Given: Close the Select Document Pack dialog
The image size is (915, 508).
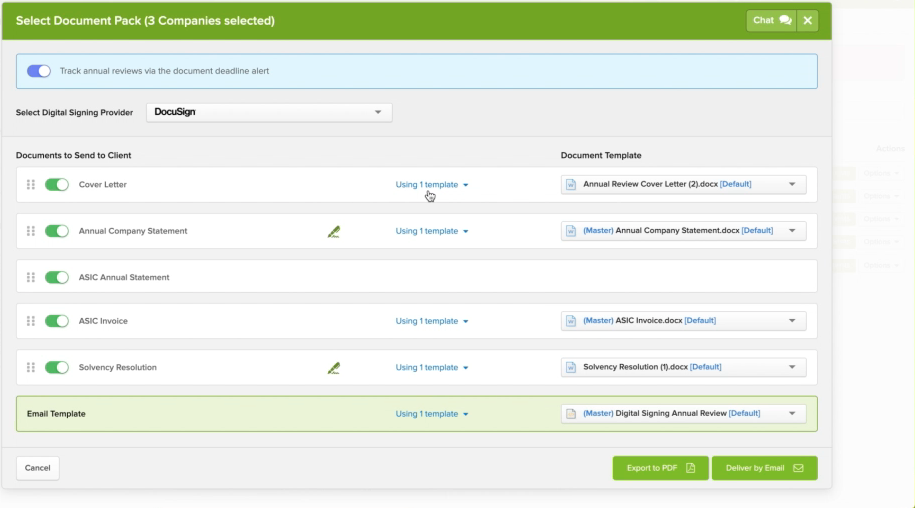Looking at the screenshot, I should coord(808,20).
